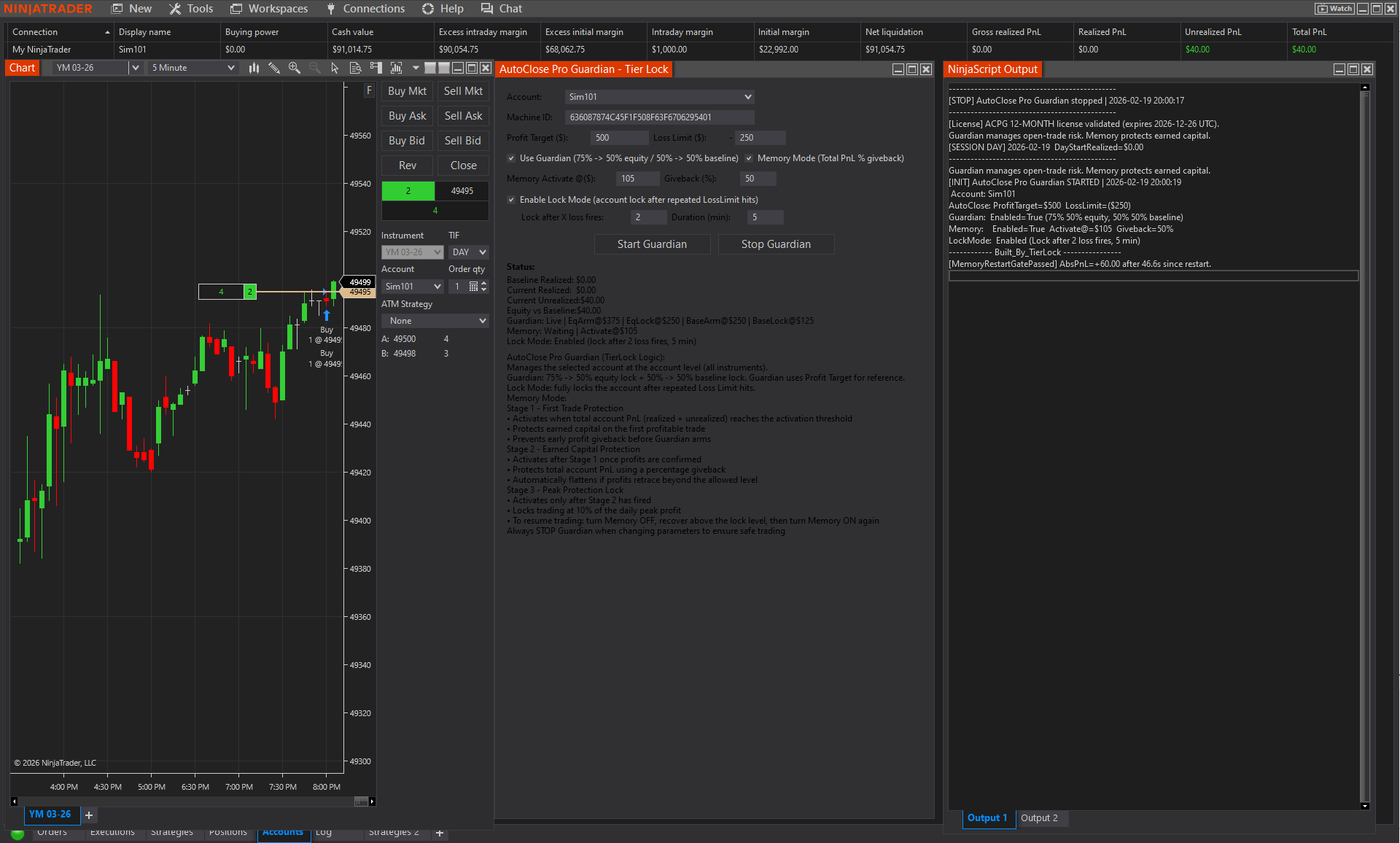Open the Data Box icon on the toolbar
This screenshot has height=843, width=1400.
tap(355, 67)
